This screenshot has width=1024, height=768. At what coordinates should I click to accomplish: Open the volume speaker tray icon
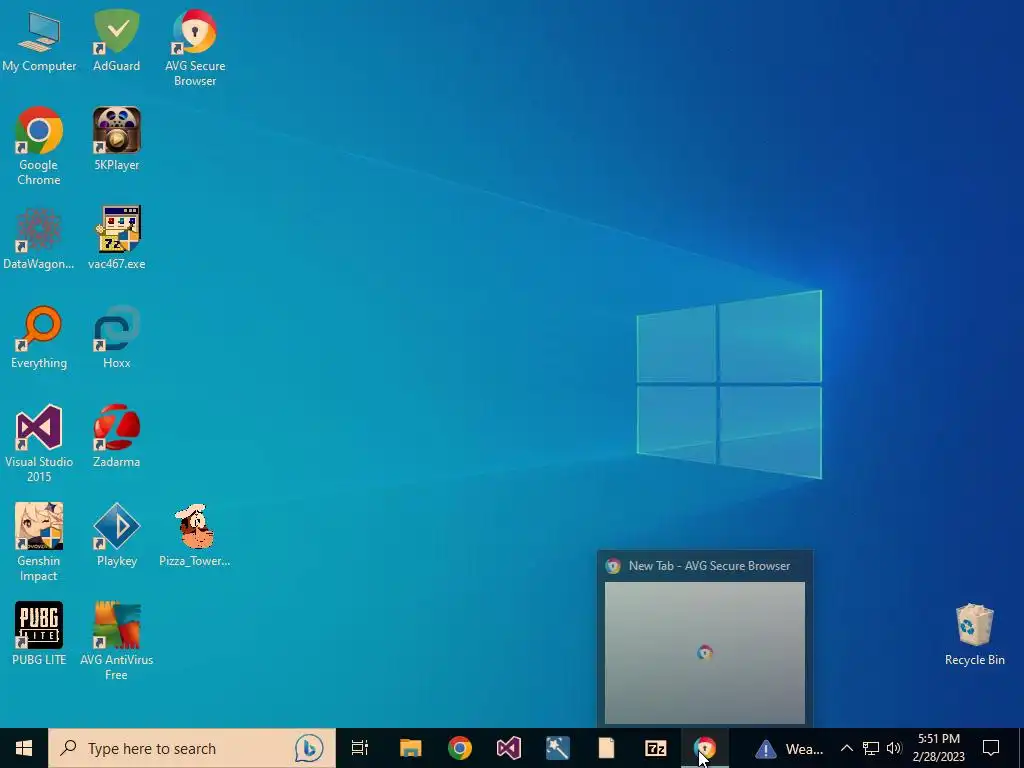point(894,748)
